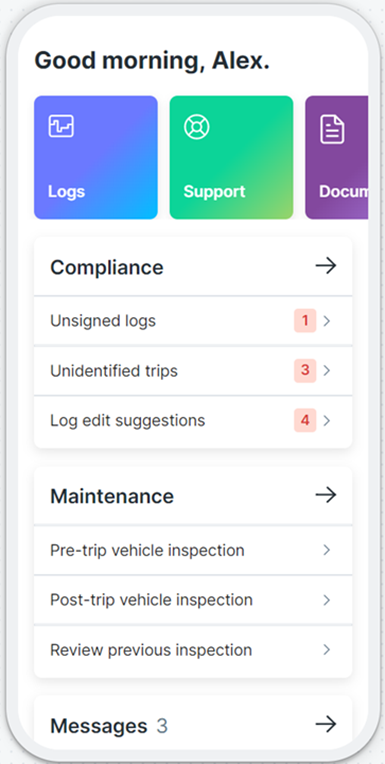
Task: Tap the Messages heading with count 3
Action: pyautogui.click(x=109, y=726)
